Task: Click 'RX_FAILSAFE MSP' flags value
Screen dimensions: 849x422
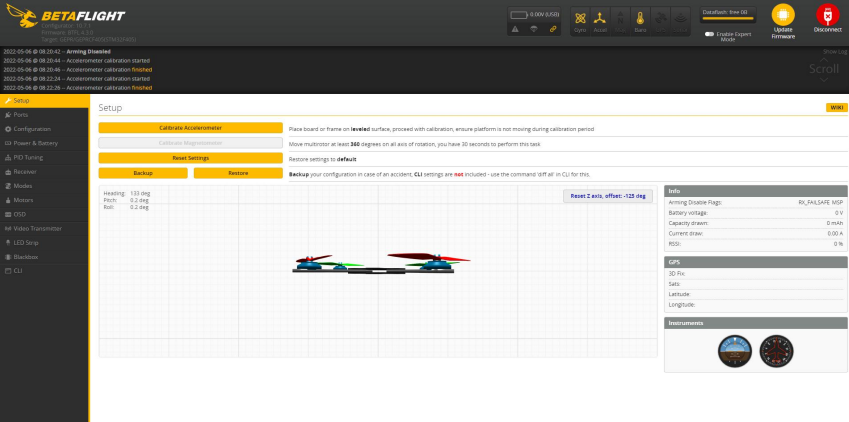Action: click(820, 202)
